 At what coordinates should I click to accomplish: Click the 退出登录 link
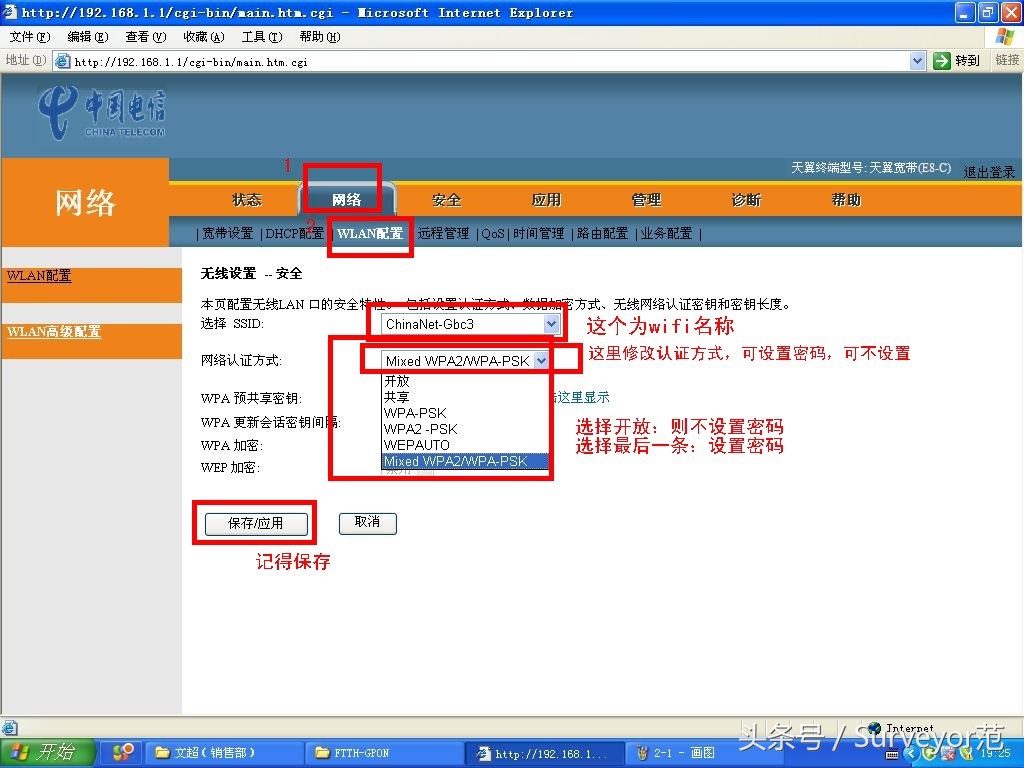pos(989,170)
